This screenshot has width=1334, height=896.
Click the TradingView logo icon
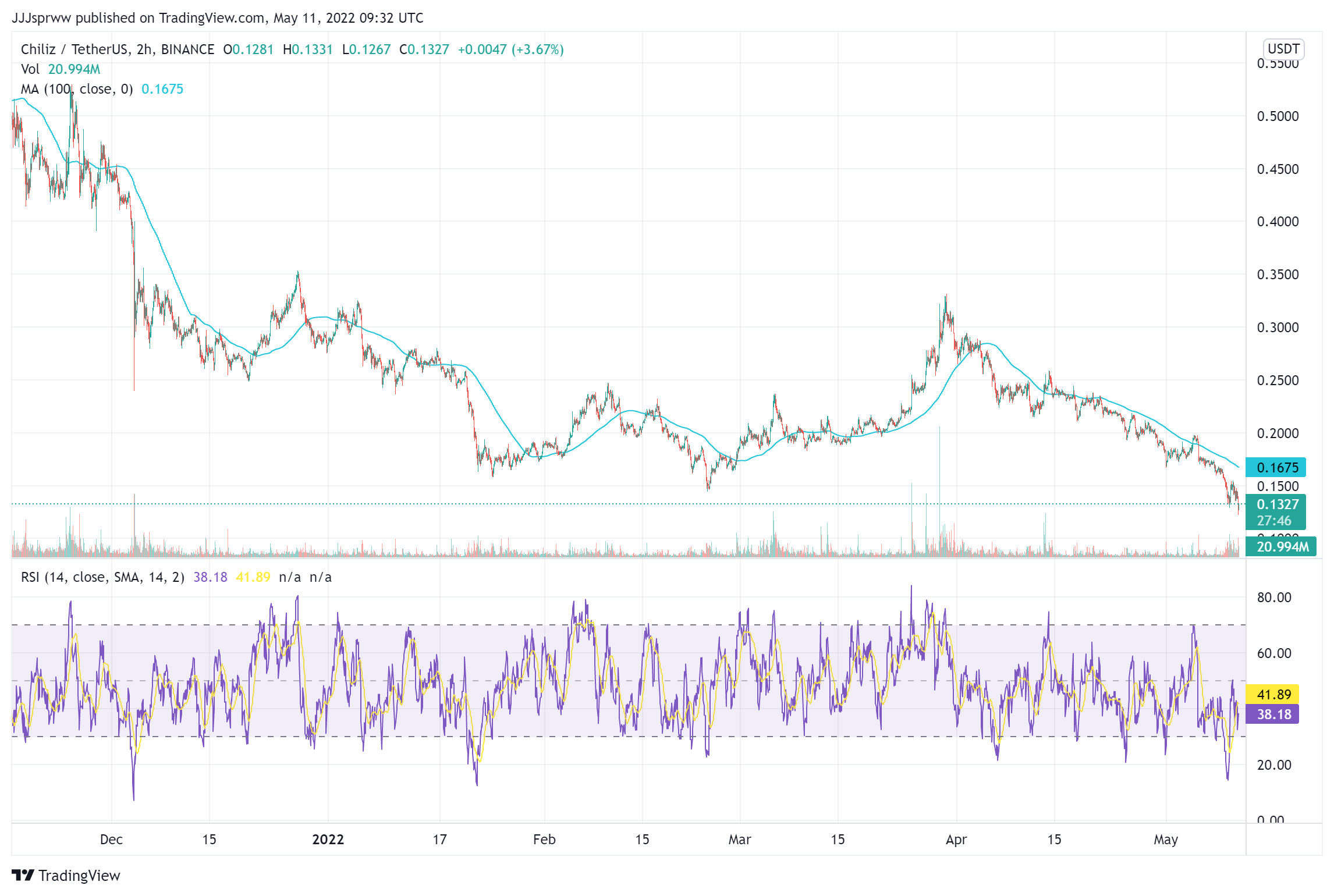23,875
